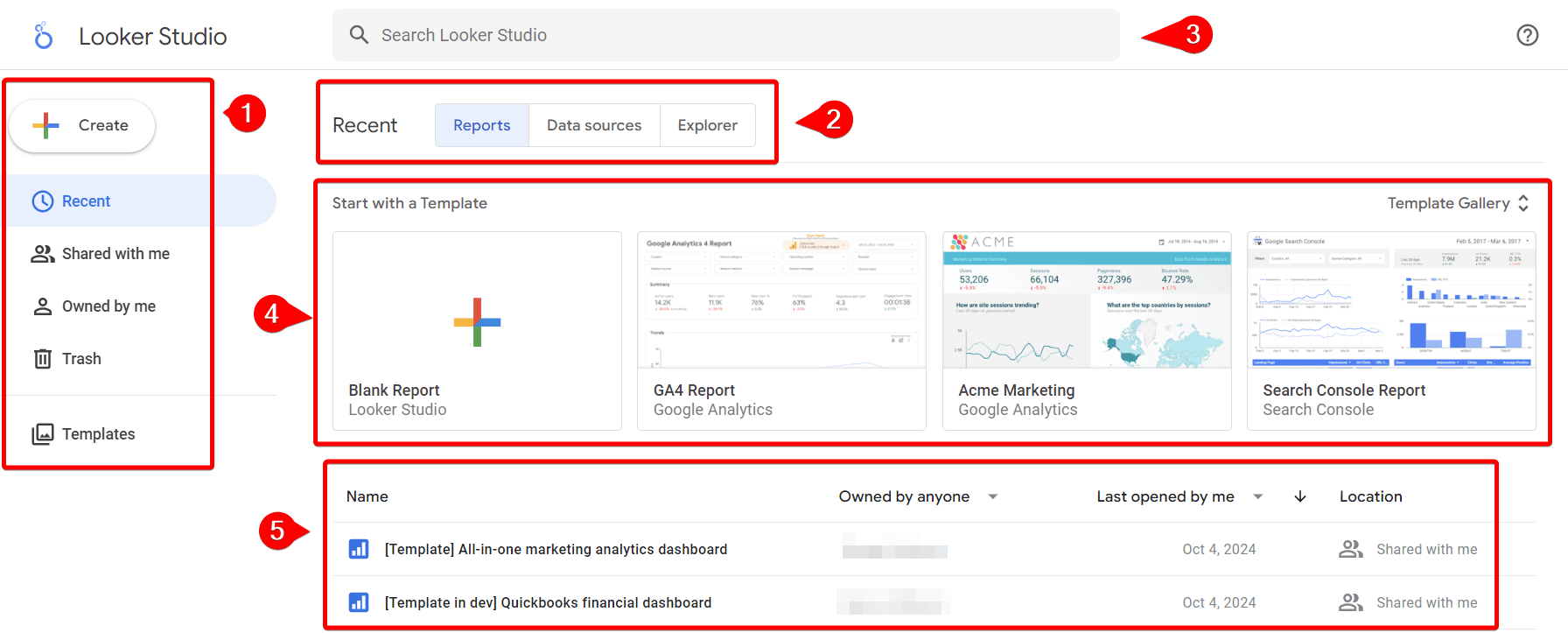The image size is (1568, 633).
Task: Click the 'Start with a Template' heading
Action: coord(409,203)
